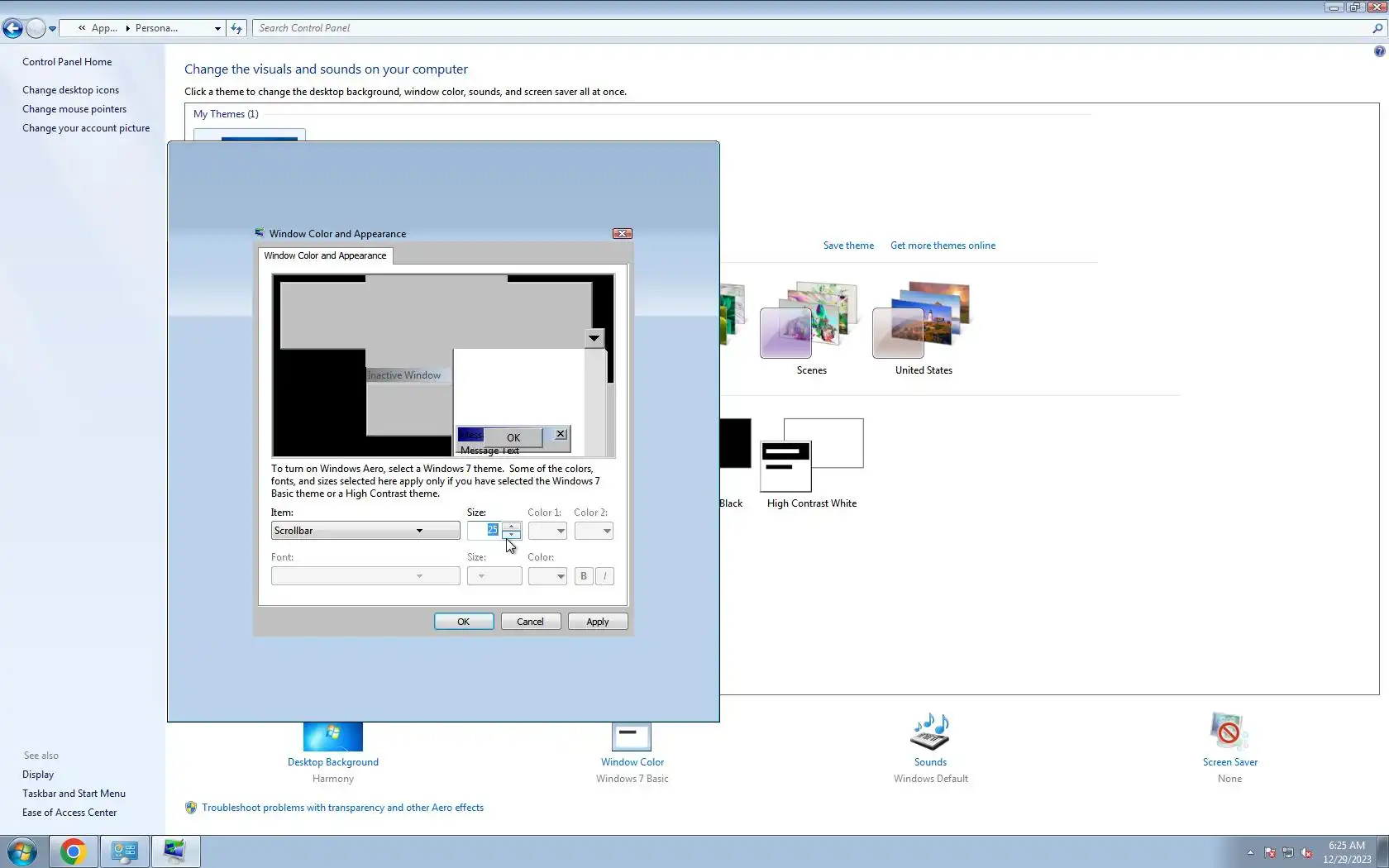Open Control Panel help question mark

click(1379, 51)
